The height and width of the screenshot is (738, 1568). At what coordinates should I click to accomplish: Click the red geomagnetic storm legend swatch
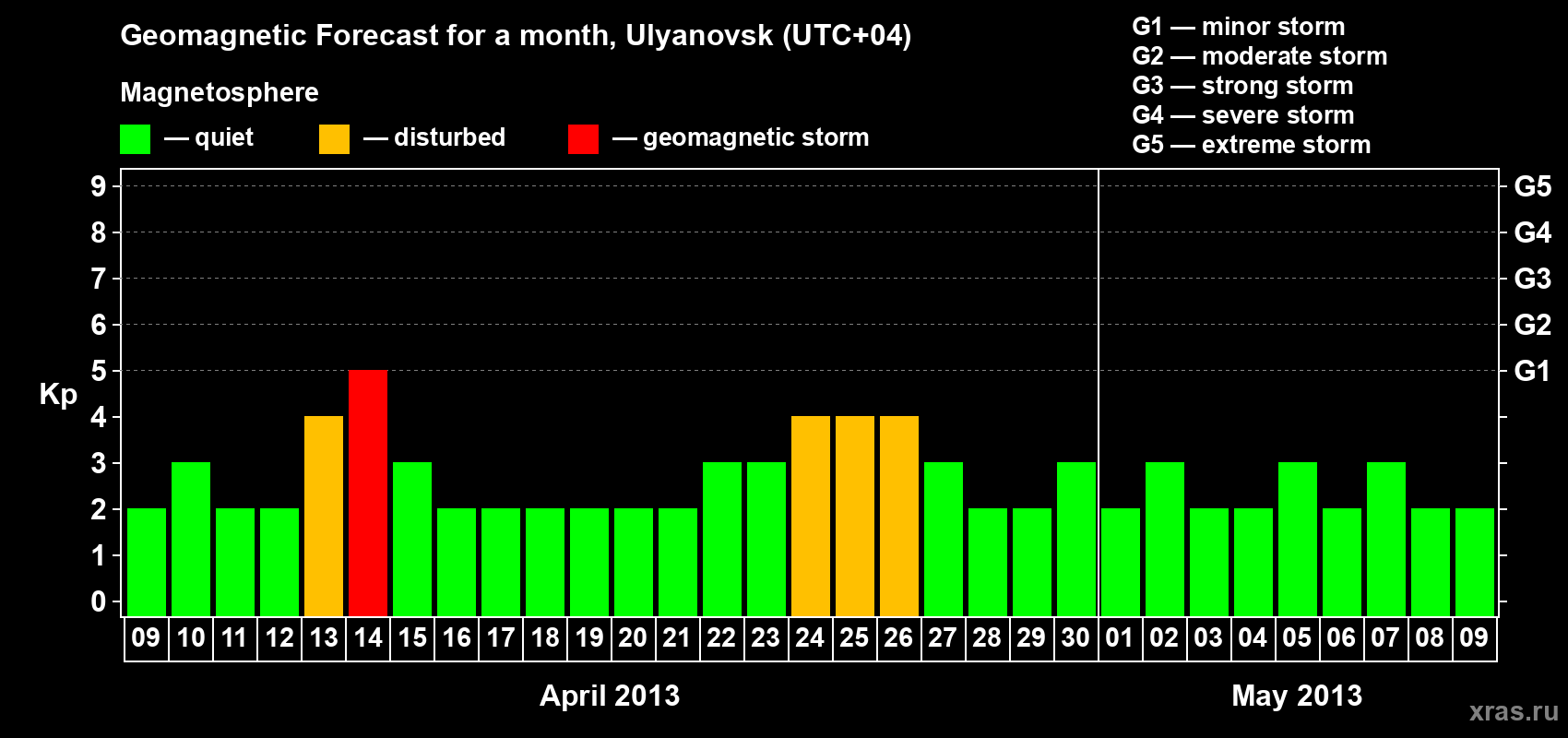point(583,139)
